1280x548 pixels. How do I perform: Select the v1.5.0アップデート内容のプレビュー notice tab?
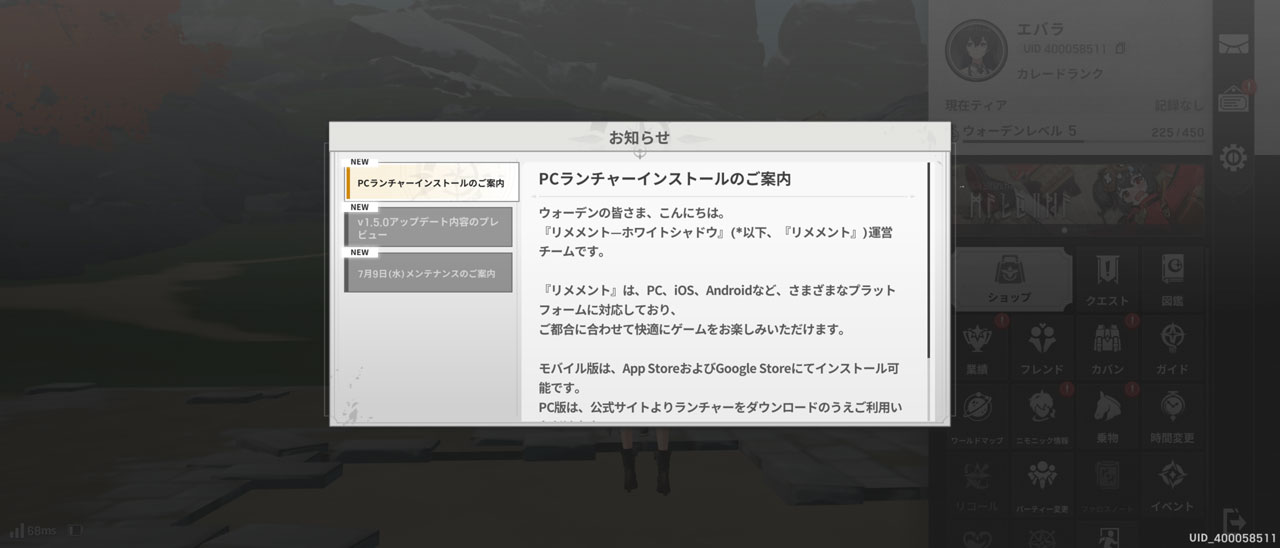click(x=428, y=227)
